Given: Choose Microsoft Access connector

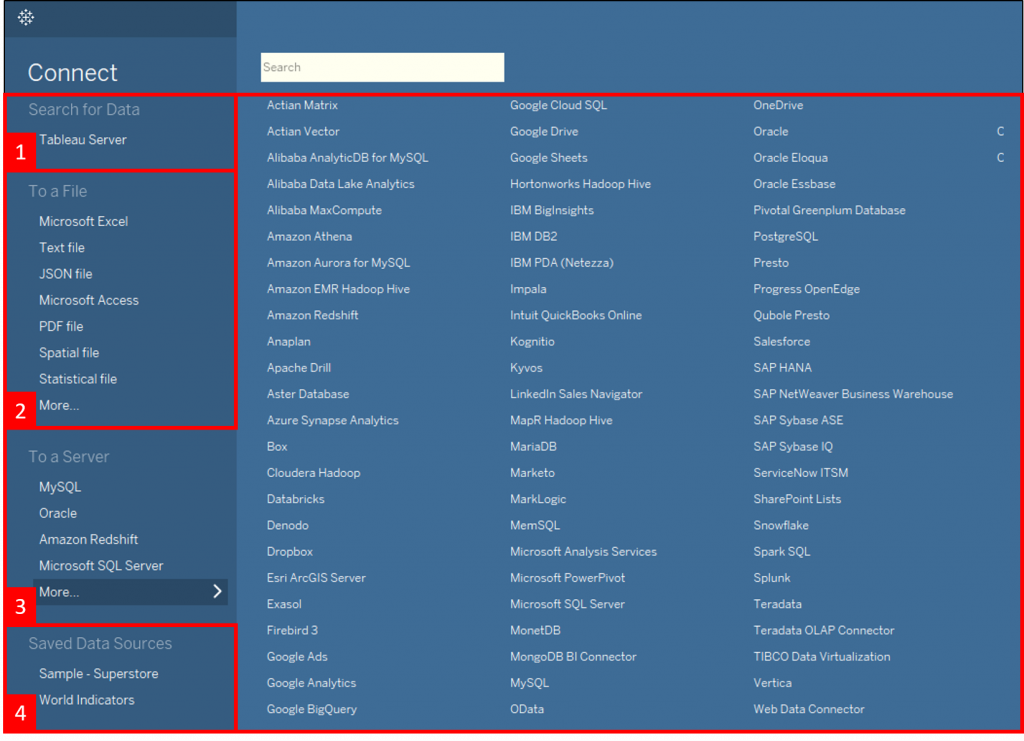Looking at the screenshot, I should point(89,300).
